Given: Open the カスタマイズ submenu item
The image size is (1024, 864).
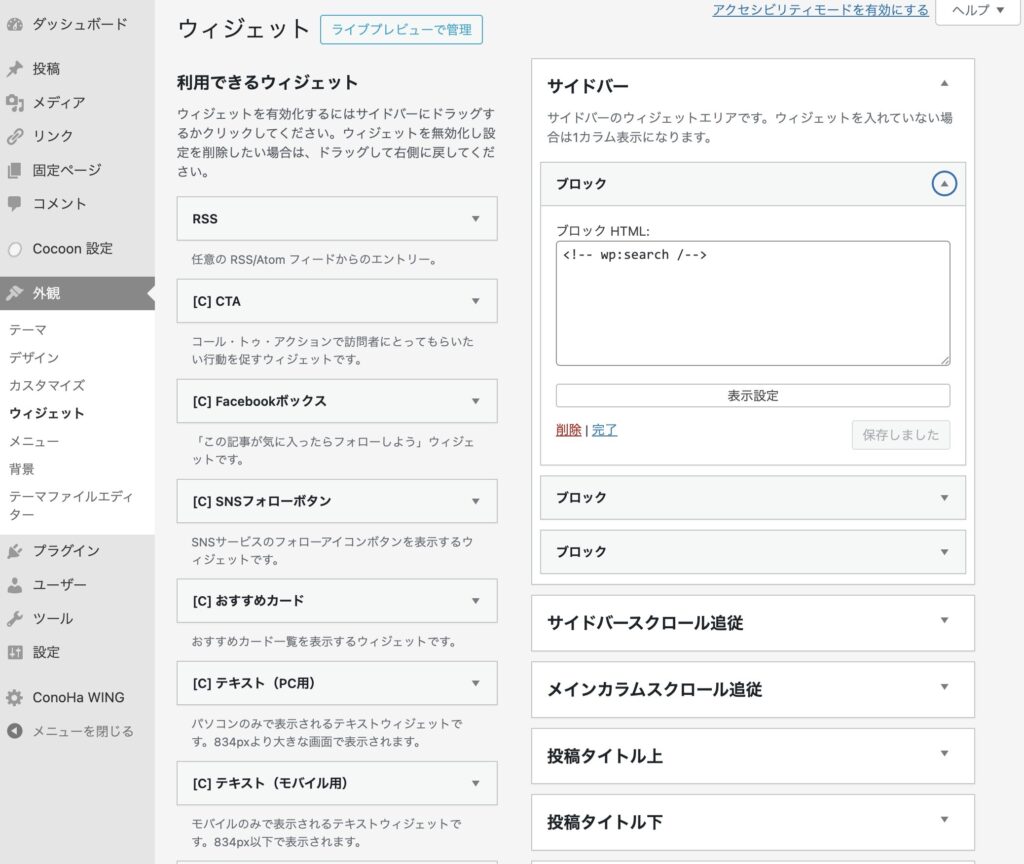Looking at the screenshot, I should [x=47, y=385].
